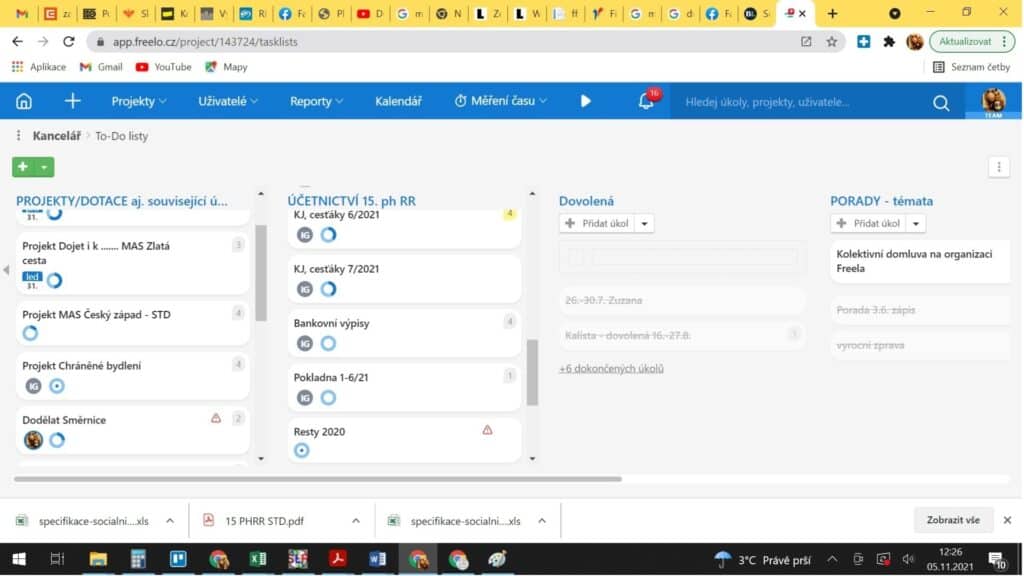1024x576 pixels.
Task: Open the browser extensions puzzle icon
Action: [x=889, y=42]
